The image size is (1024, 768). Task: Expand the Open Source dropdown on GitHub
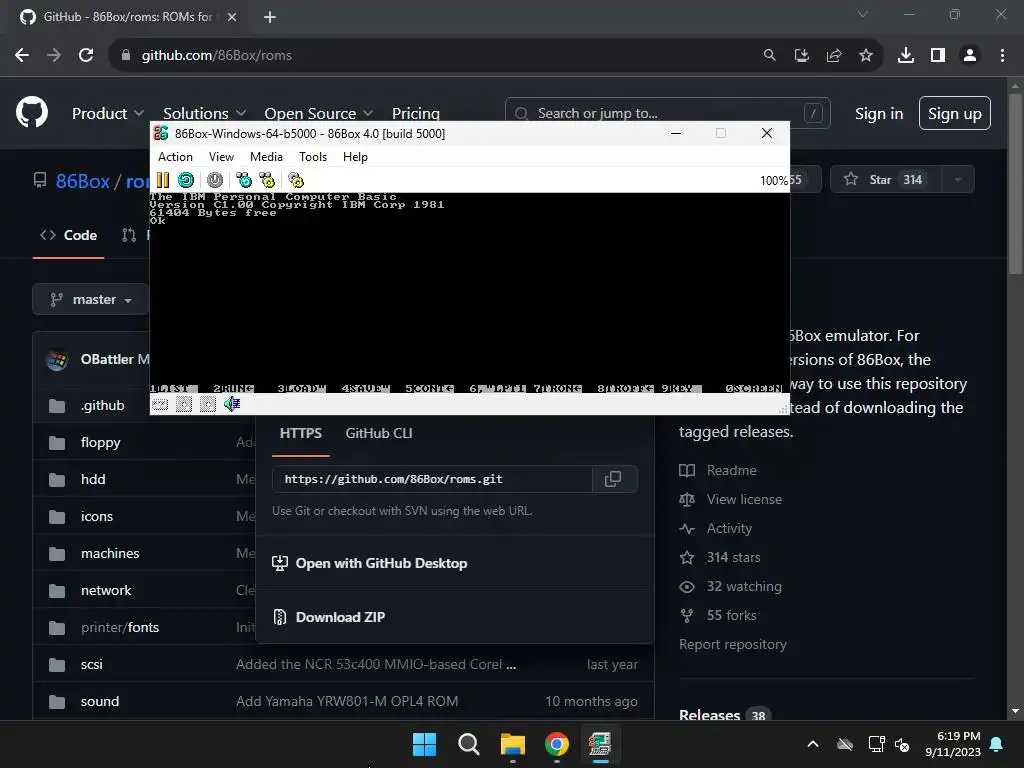[319, 113]
